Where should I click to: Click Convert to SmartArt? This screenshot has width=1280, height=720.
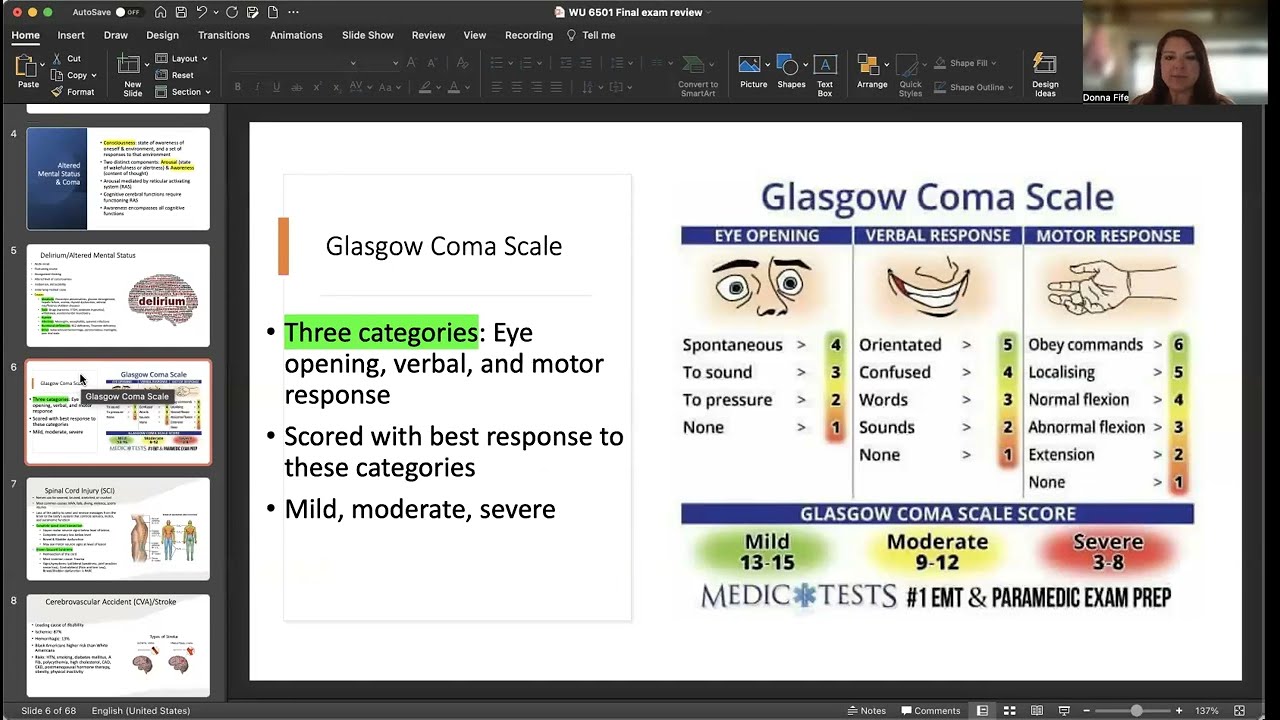point(698,76)
